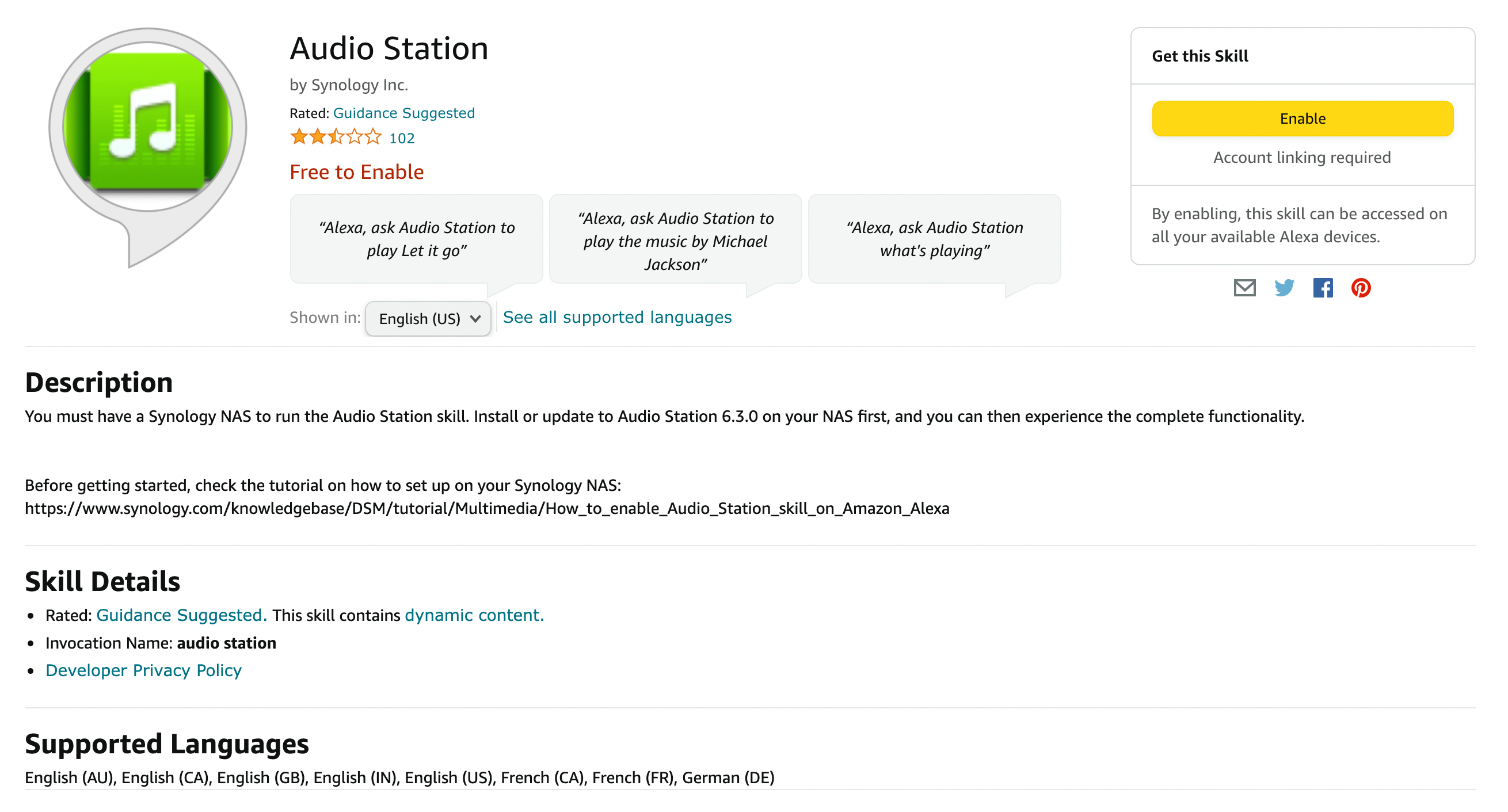The height and width of the screenshot is (812, 1508).
Task: Click the Free to Enable label
Action: pos(356,172)
